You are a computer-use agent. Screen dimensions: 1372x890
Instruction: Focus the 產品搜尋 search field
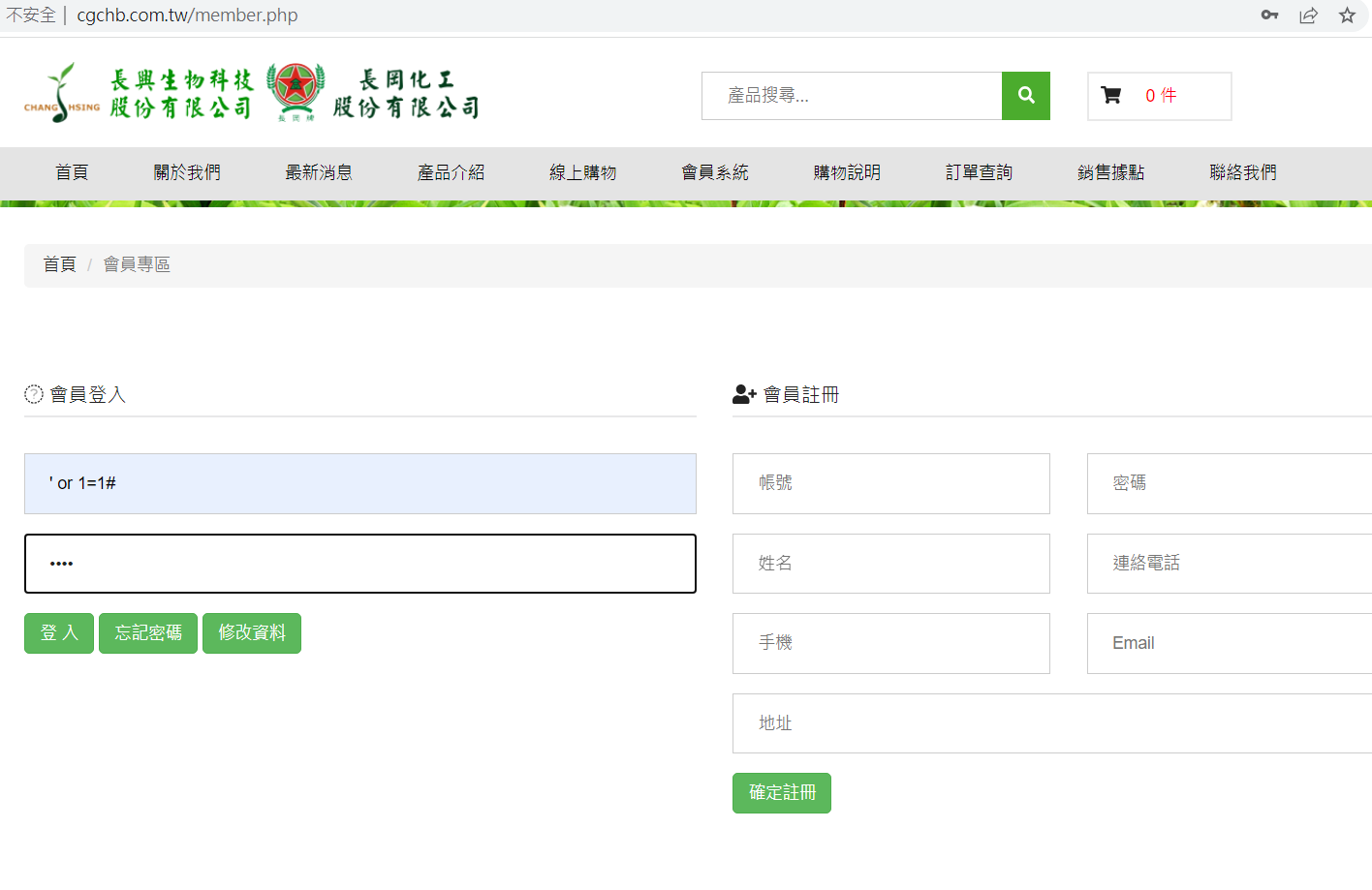(852, 96)
